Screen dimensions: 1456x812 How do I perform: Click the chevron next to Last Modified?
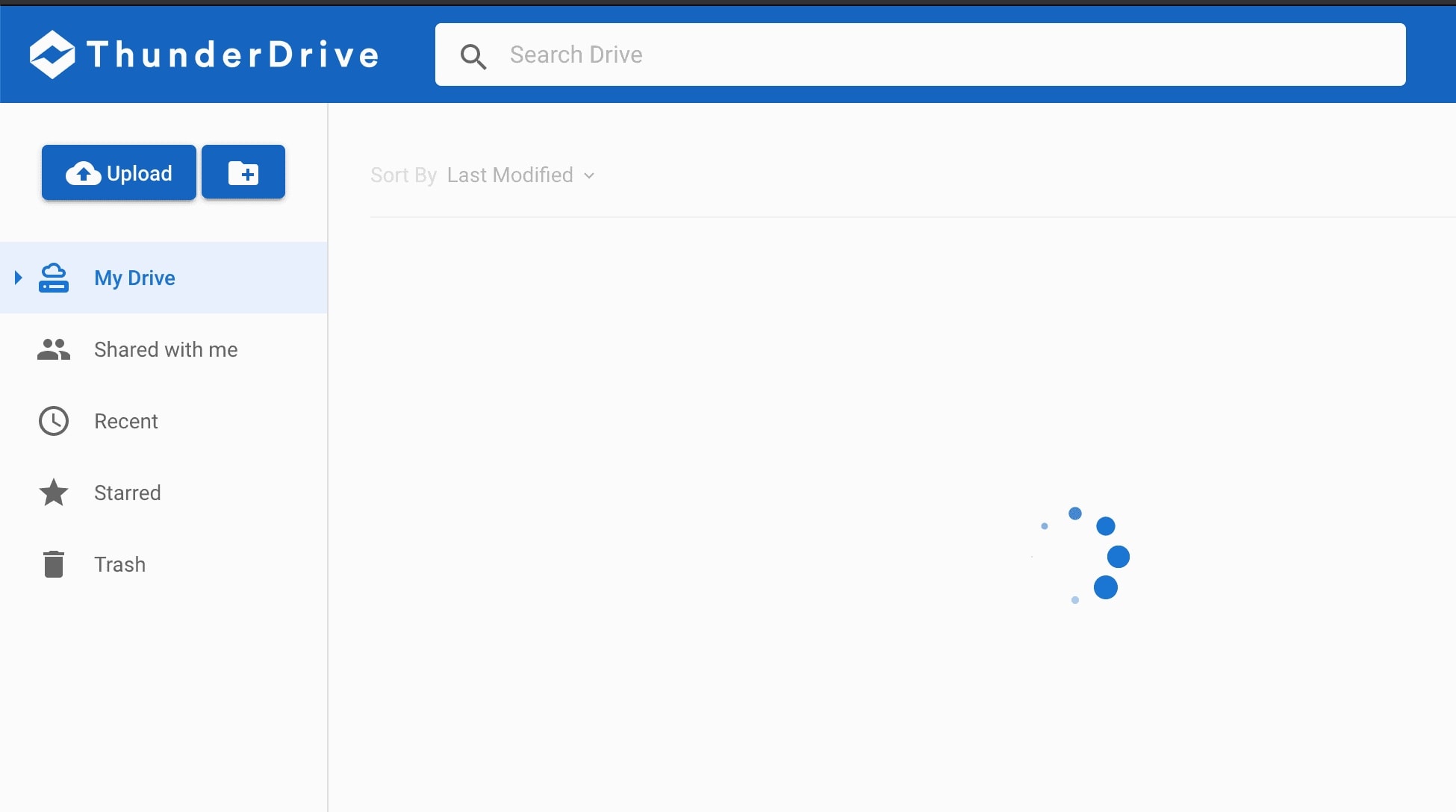[x=589, y=175]
